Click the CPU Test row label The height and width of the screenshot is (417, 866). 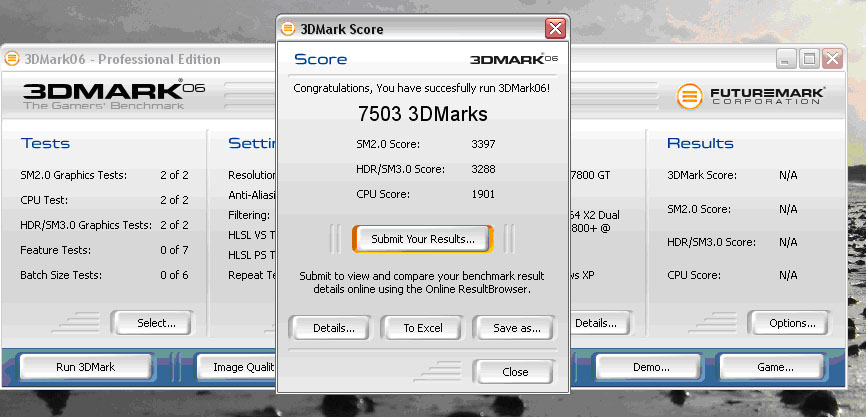[x=44, y=200]
